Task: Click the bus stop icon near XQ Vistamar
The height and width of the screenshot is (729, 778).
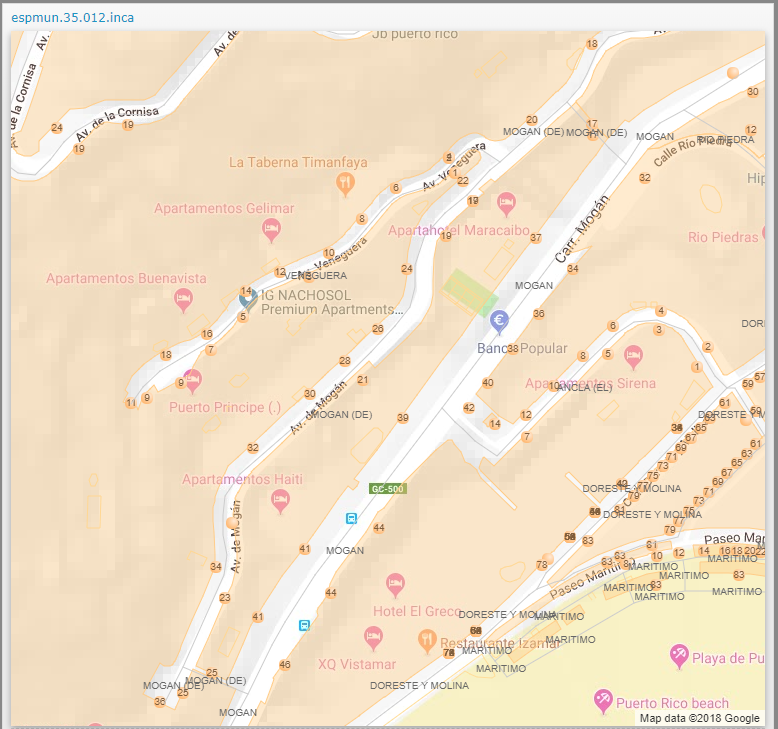Action: pyautogui.click(x=304, y=625)
